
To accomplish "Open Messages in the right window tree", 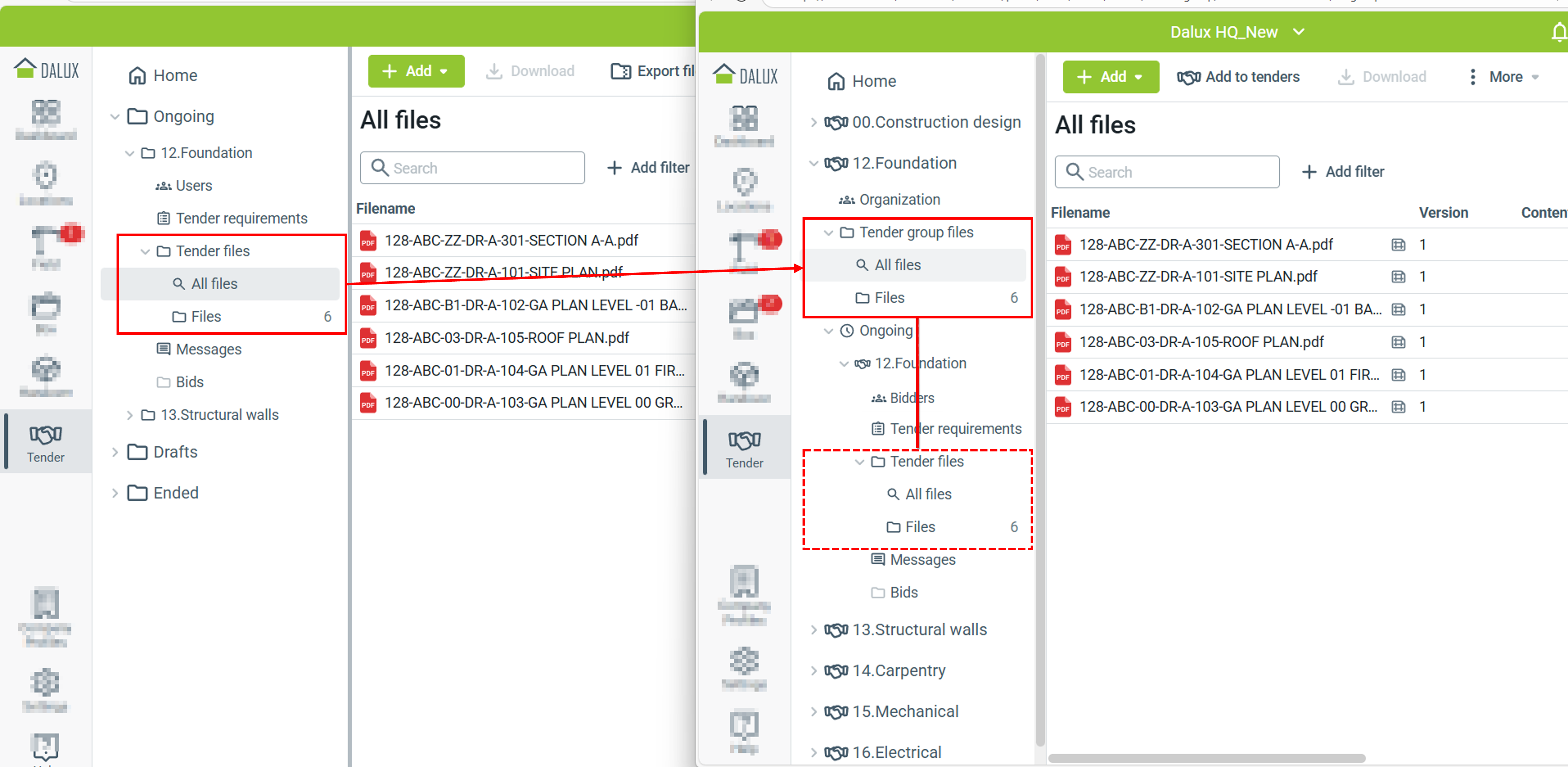I will click(x=913, y=560).
